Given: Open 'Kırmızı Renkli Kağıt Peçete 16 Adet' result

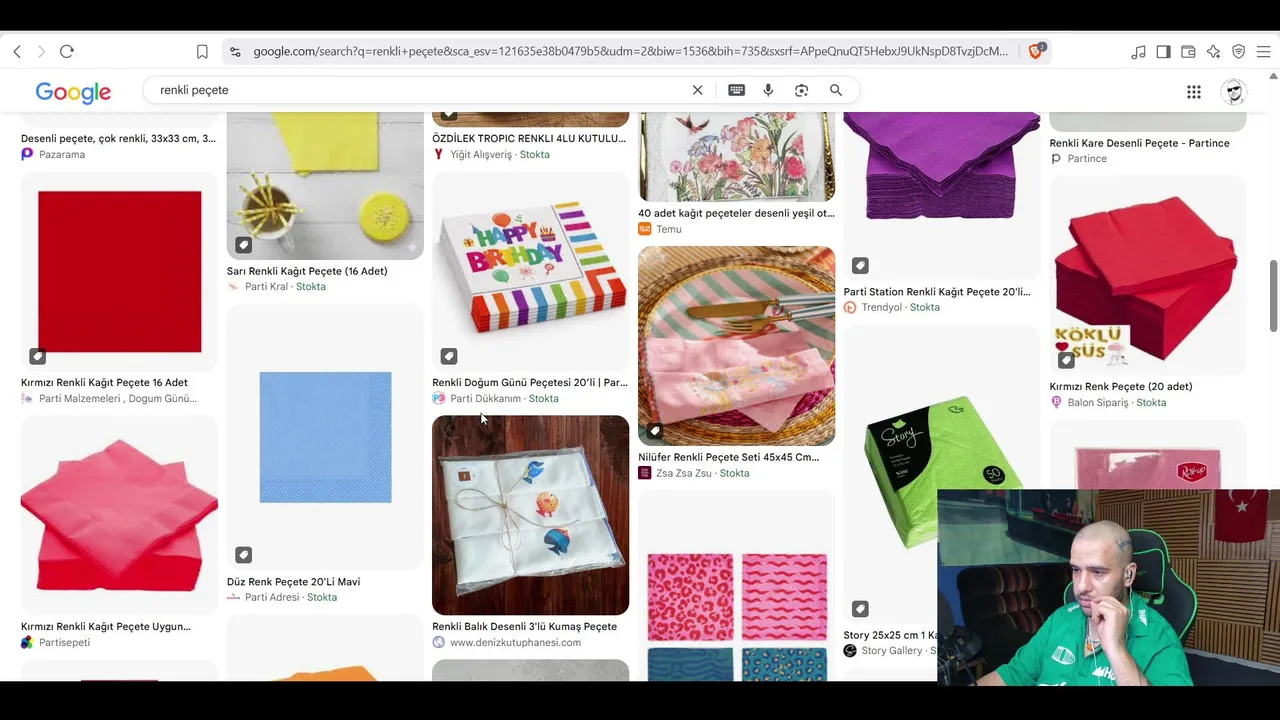Looking at the screenshot, I should click(104, 382).
